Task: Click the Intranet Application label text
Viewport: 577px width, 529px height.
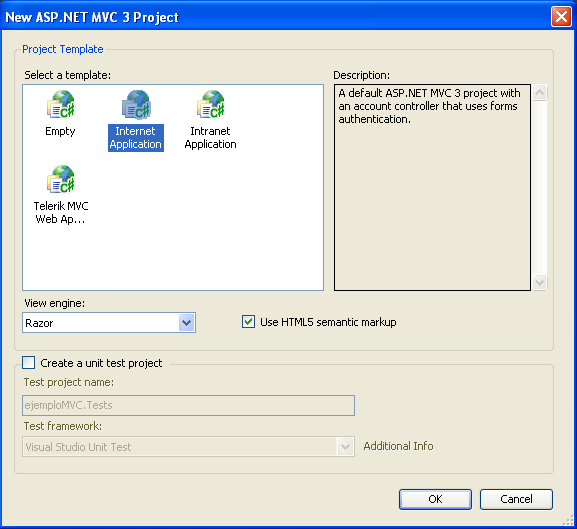Action: click(x=210, y=138)
